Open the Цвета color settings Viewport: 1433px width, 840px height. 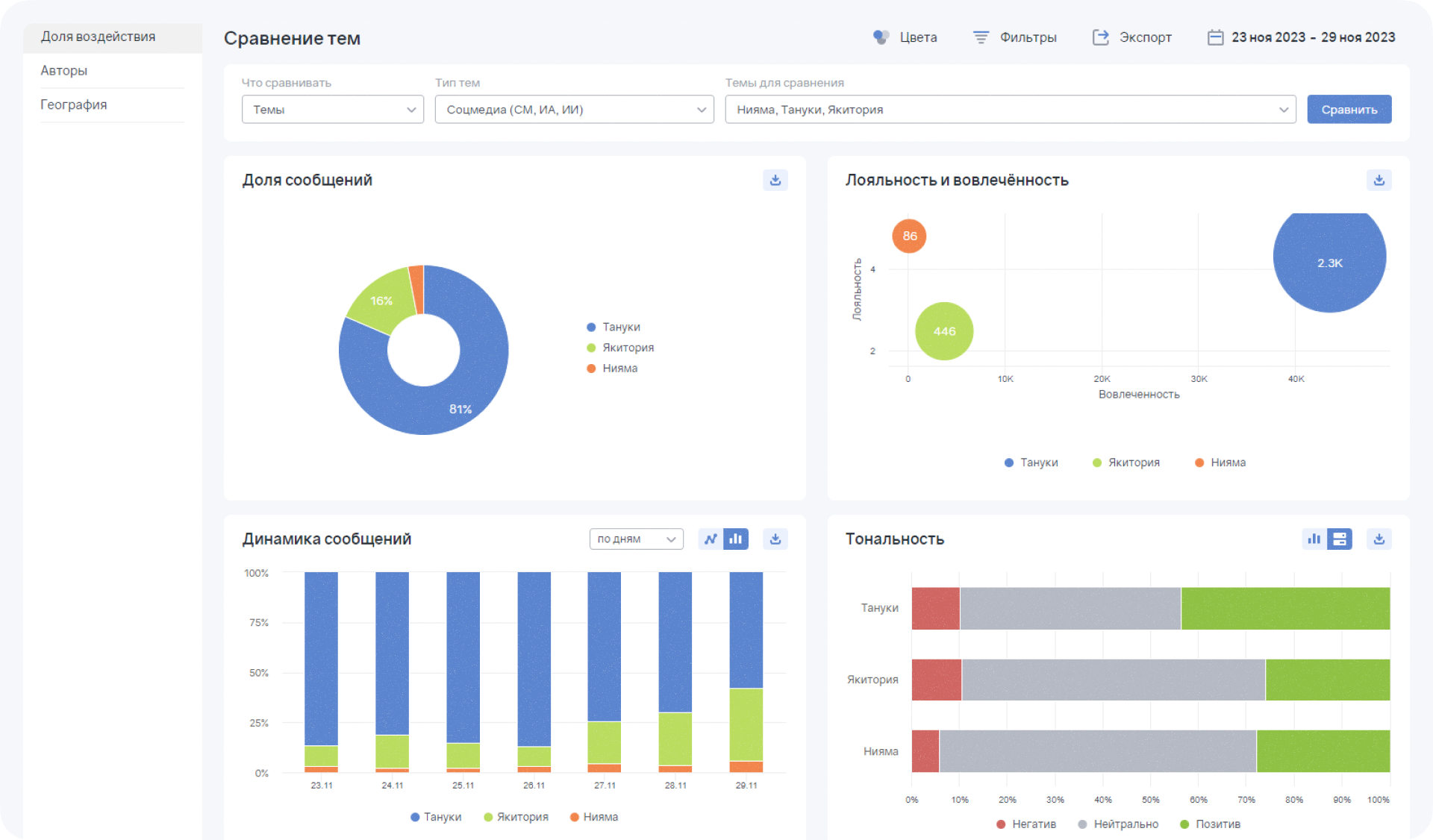[905, 37]
